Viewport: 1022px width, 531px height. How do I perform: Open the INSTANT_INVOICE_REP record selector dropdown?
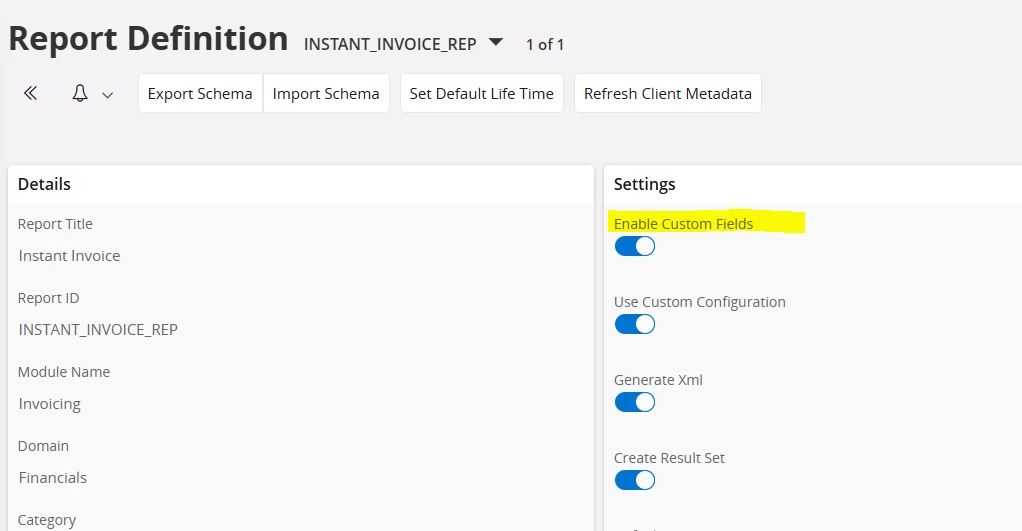[496, 43]
